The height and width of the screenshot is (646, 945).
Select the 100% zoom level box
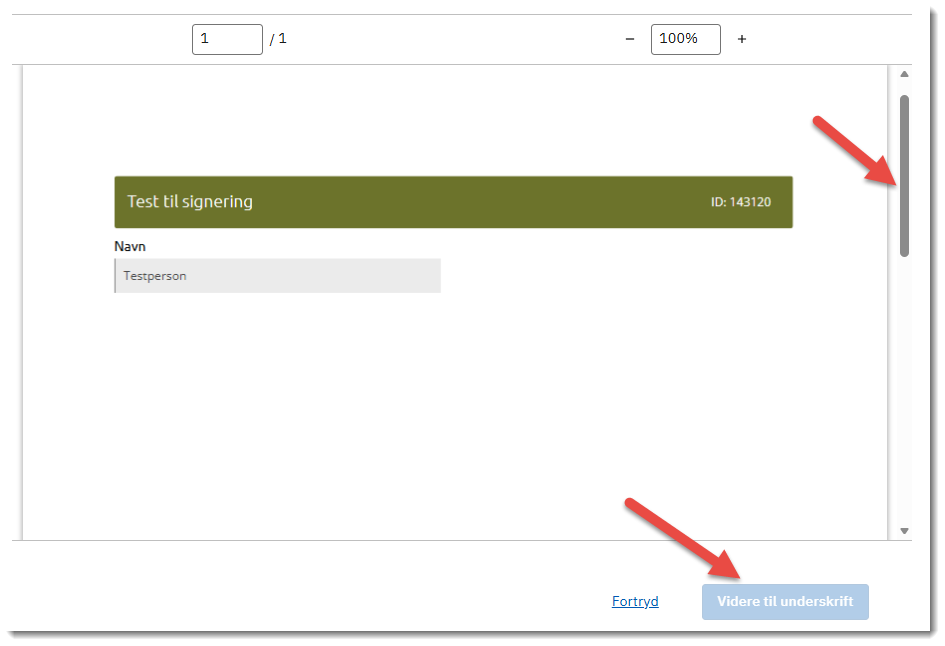(x=685, y=39)
